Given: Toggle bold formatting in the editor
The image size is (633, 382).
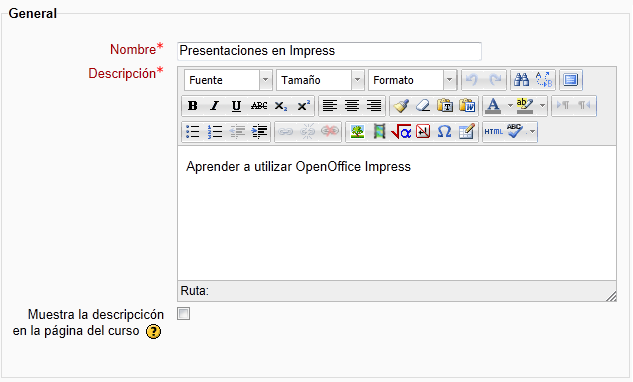Looking at the screenshot, I should tap(193, 106).
